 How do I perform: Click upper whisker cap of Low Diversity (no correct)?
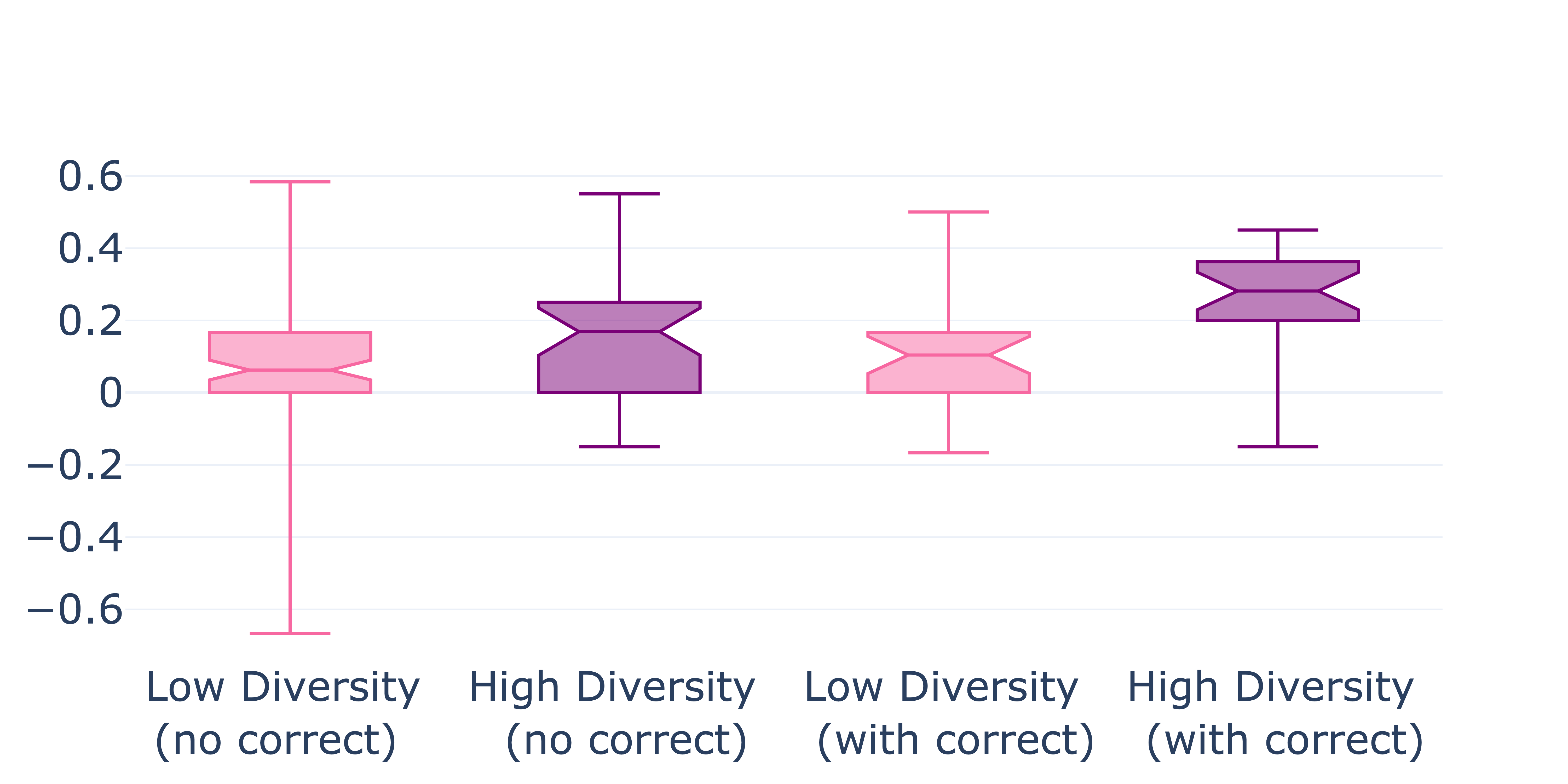point(290,181)
